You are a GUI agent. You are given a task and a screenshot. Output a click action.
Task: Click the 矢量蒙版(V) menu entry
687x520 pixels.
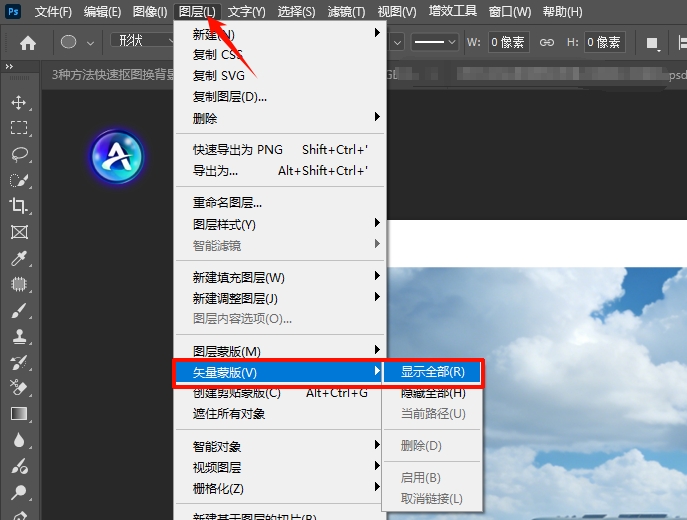tap(280, 372)
